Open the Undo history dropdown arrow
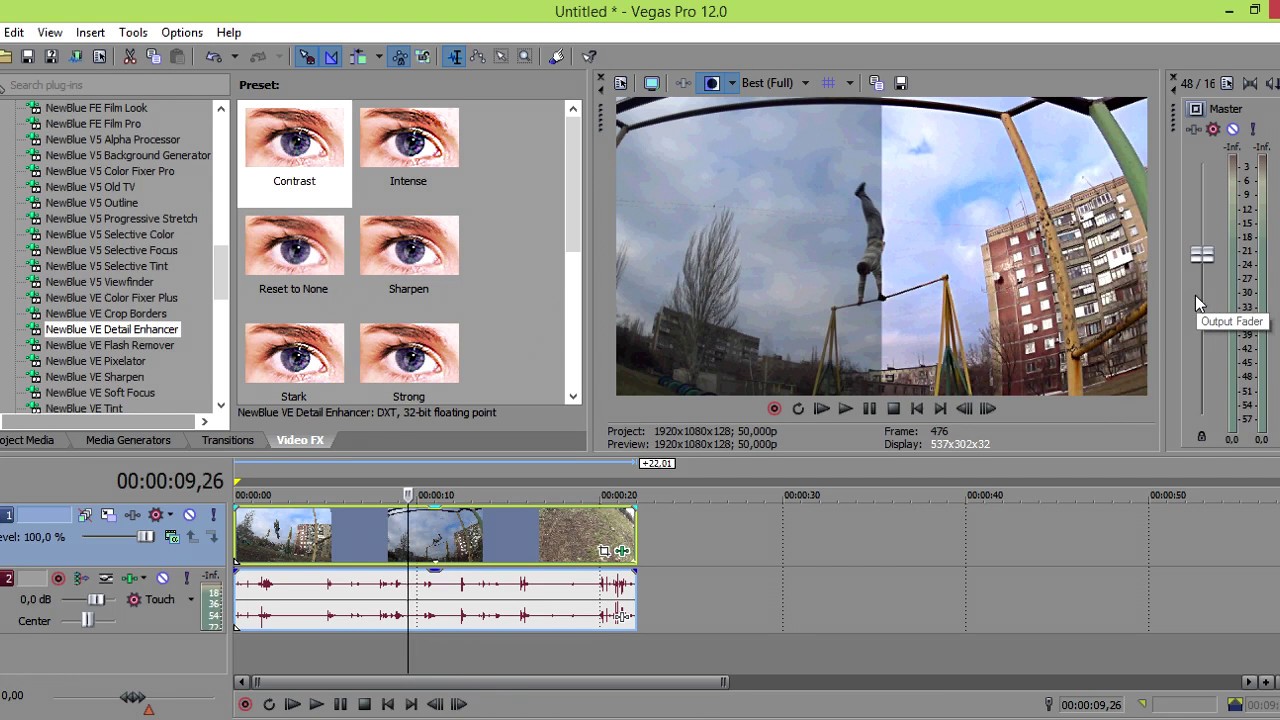 (x=234, y=57)
